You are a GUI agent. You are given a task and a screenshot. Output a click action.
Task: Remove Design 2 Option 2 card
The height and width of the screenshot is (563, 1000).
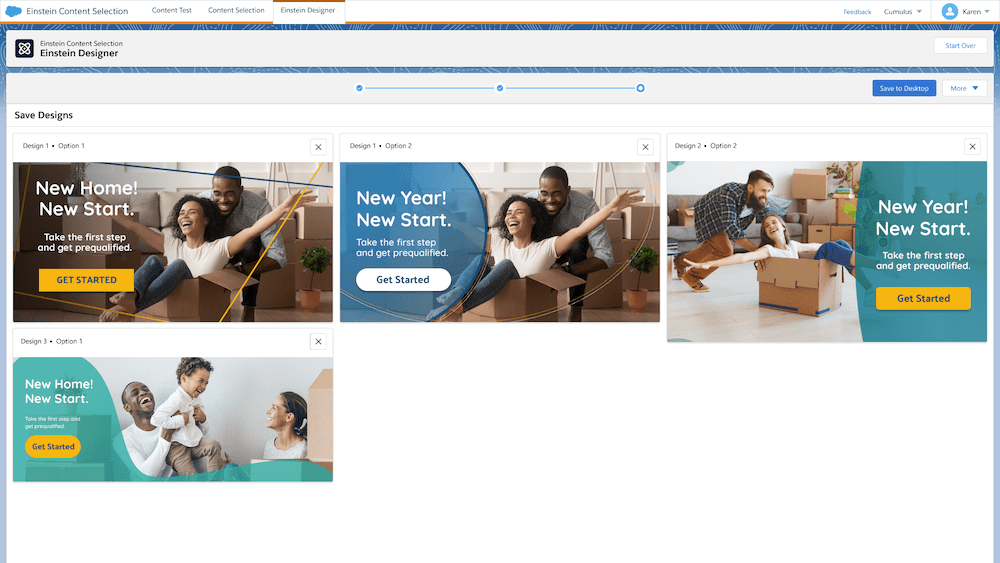click(x=972, y=147)
